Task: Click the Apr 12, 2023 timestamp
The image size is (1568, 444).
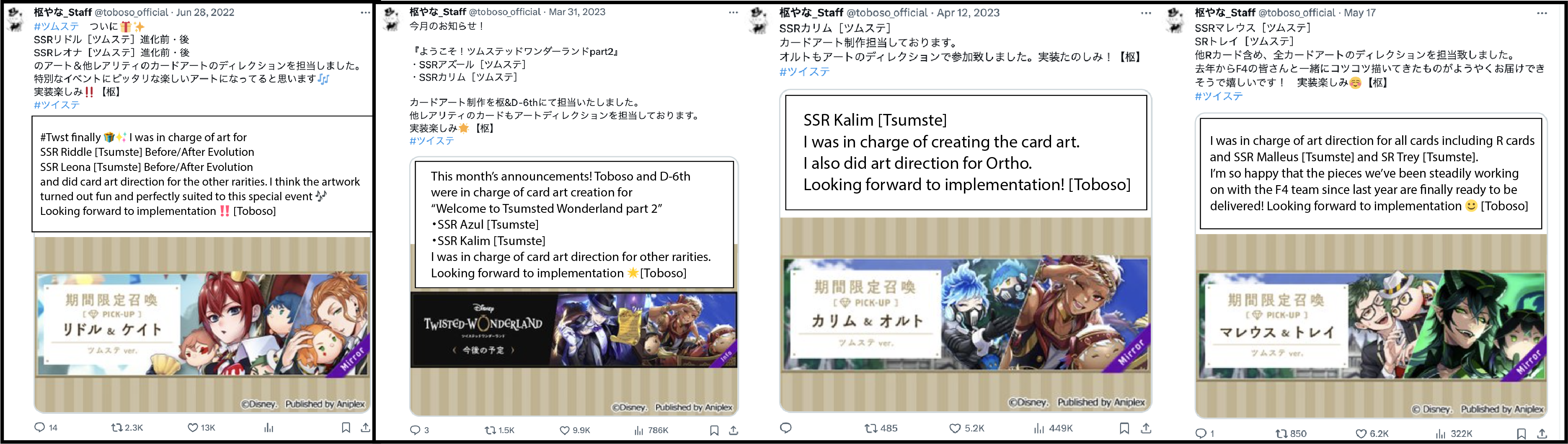Action: [968, 13]
